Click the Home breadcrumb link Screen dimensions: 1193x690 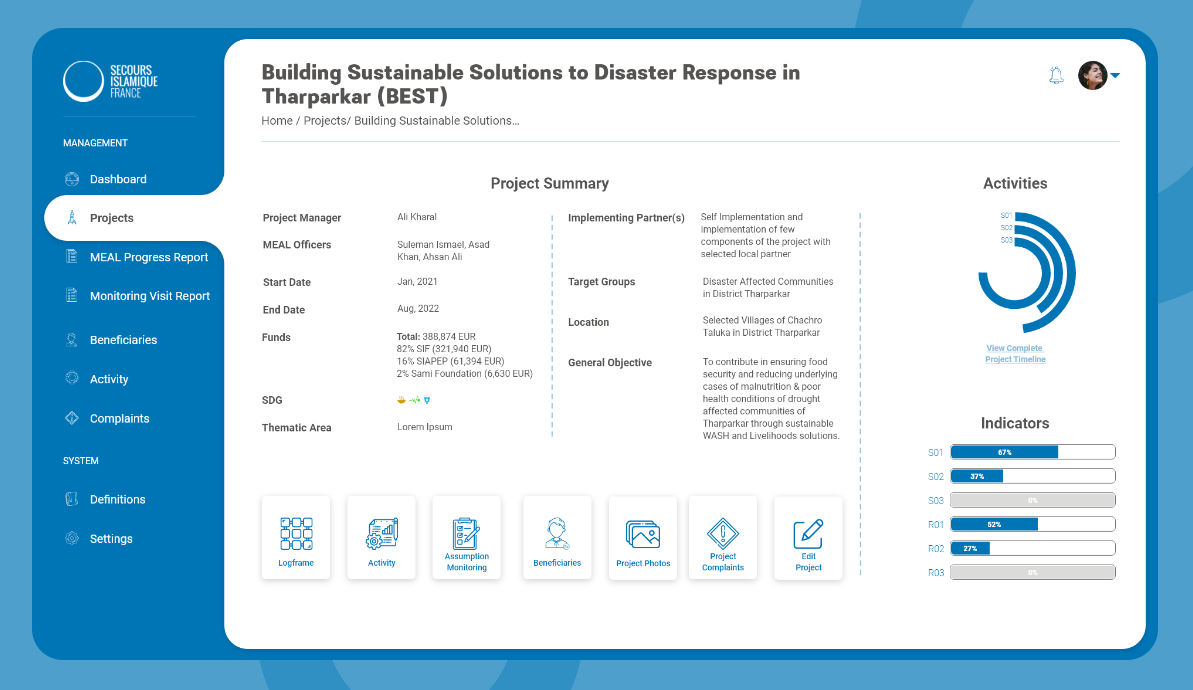[x=277, y=121]
